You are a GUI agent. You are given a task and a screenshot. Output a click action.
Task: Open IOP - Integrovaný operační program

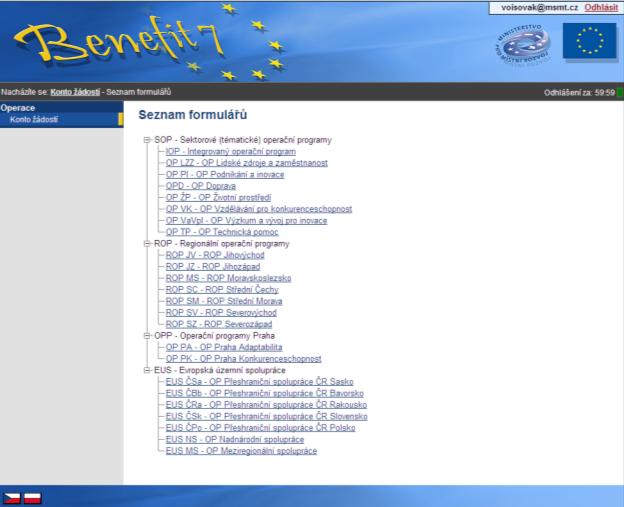230,152
